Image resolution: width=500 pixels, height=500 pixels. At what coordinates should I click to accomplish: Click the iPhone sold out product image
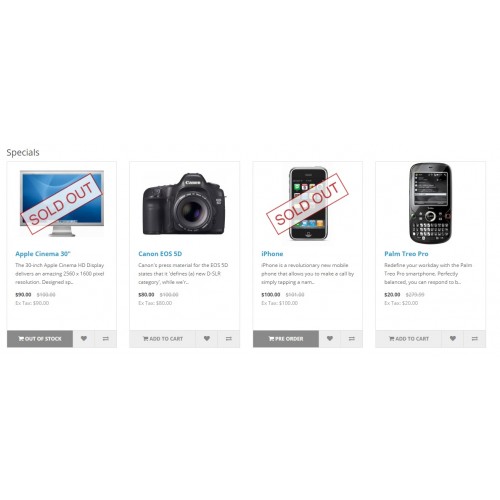click(x=308, y=203)
